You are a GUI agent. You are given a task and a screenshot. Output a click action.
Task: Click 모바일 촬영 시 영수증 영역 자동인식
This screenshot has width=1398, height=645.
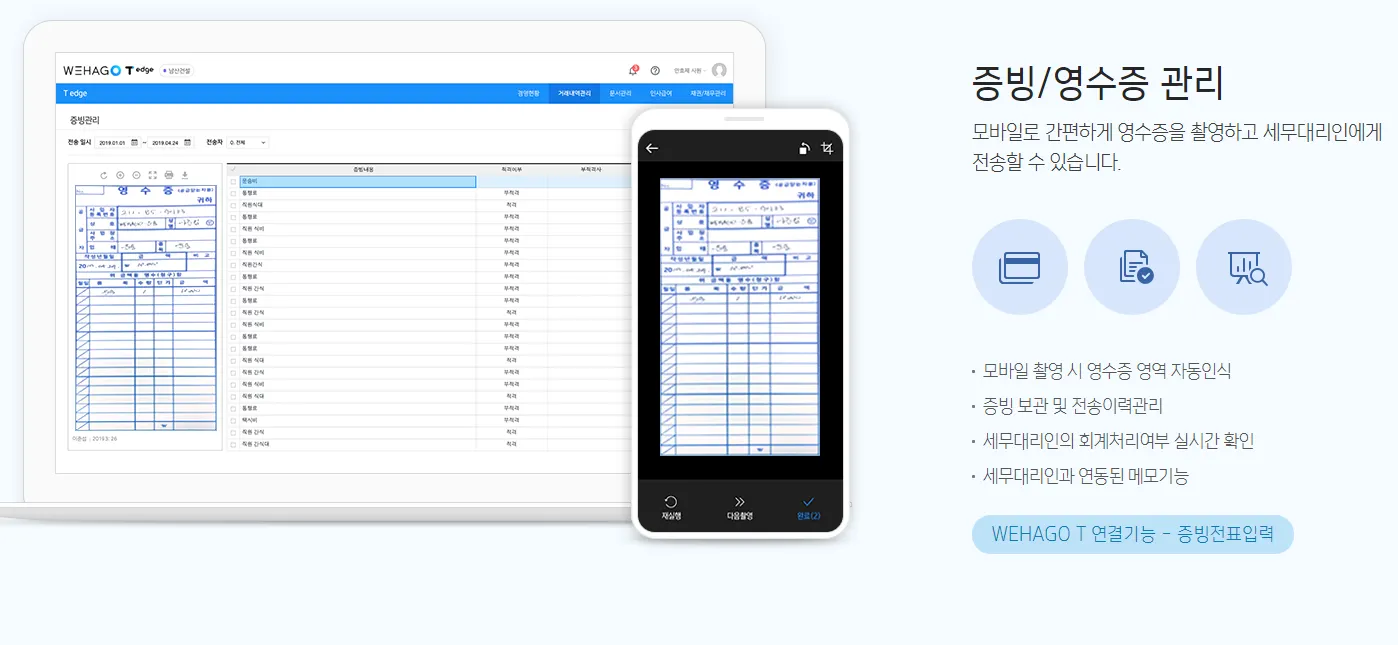(x=1107, y=371)
